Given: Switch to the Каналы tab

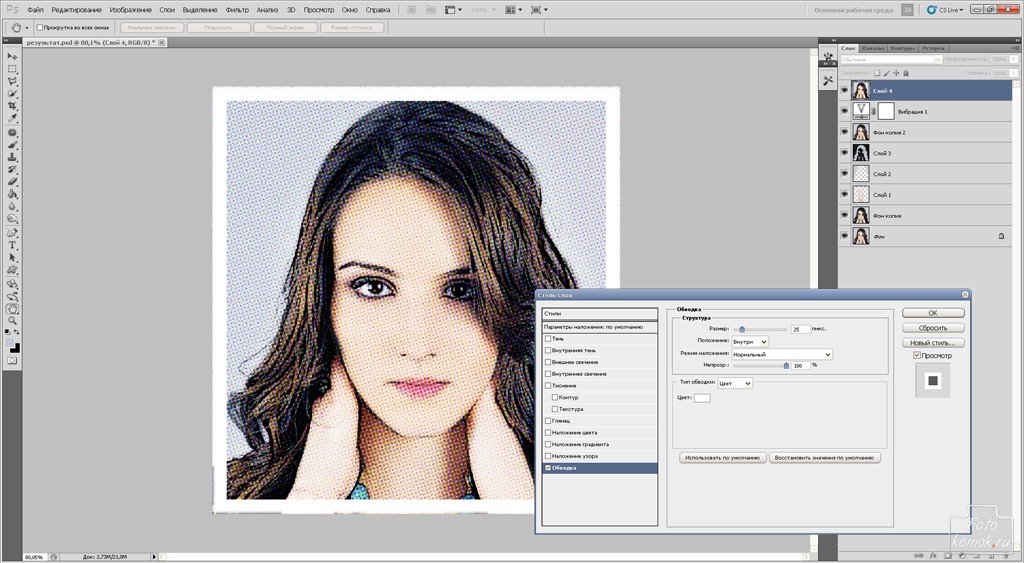Looking at the screenshot, I should pos(873,48).
